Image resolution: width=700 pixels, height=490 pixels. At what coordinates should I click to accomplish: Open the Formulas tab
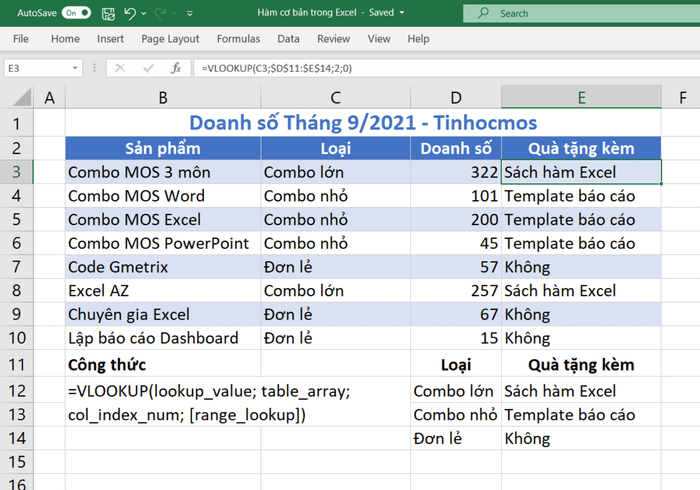(x=238, y=39)
